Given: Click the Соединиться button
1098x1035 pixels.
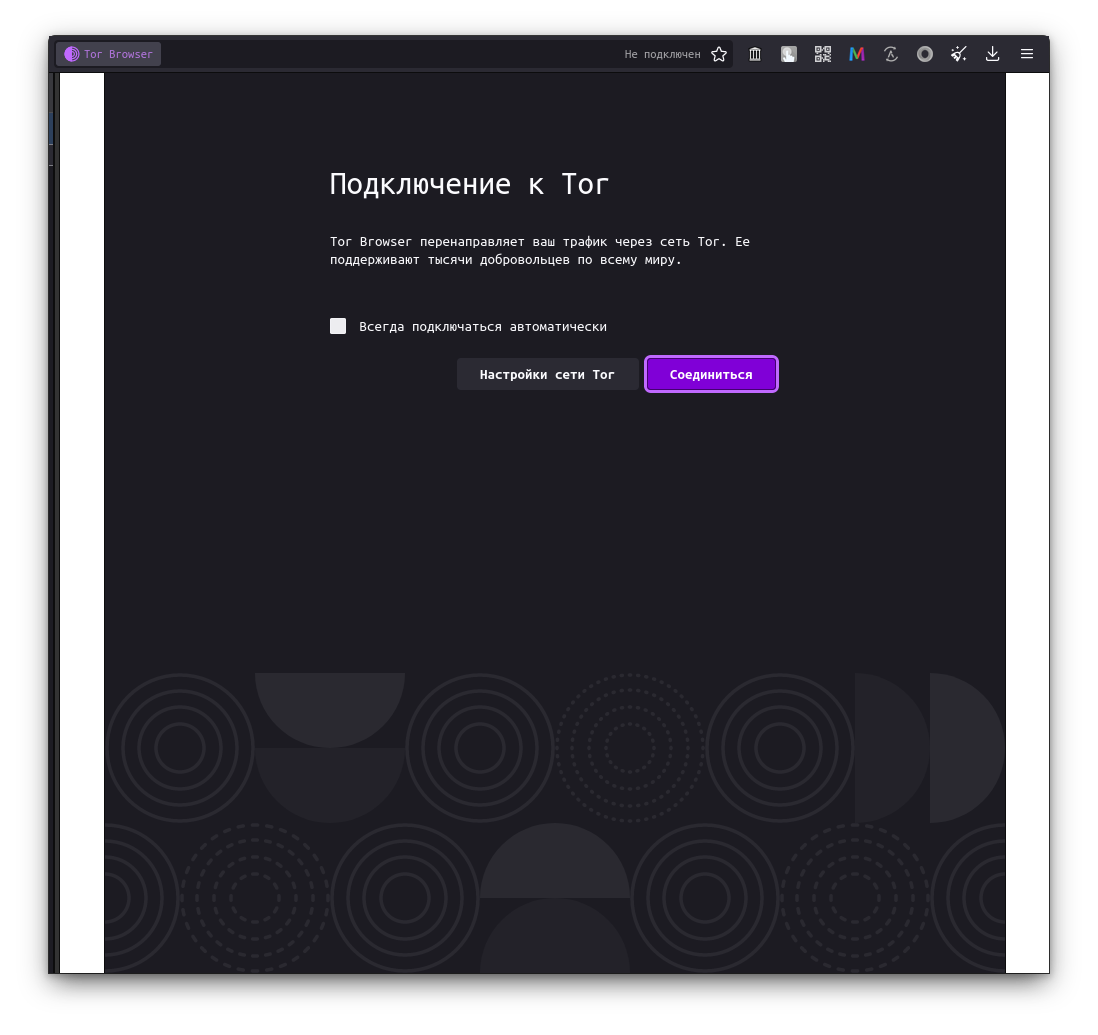Looking at the screenshot, I should tap(711, 375).
